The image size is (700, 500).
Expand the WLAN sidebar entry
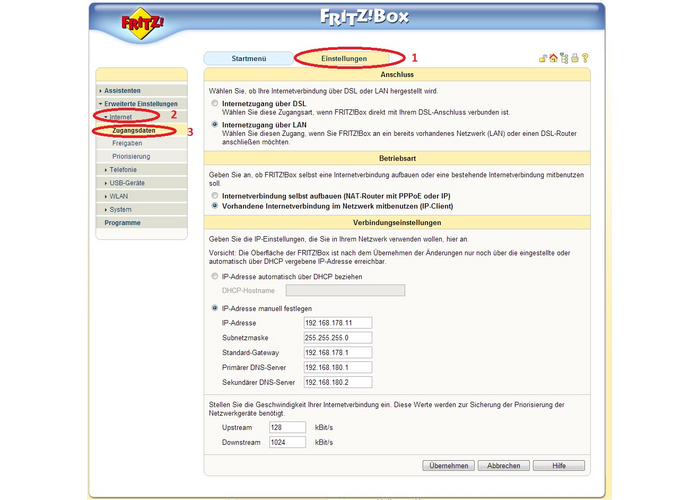coord(119,196)
